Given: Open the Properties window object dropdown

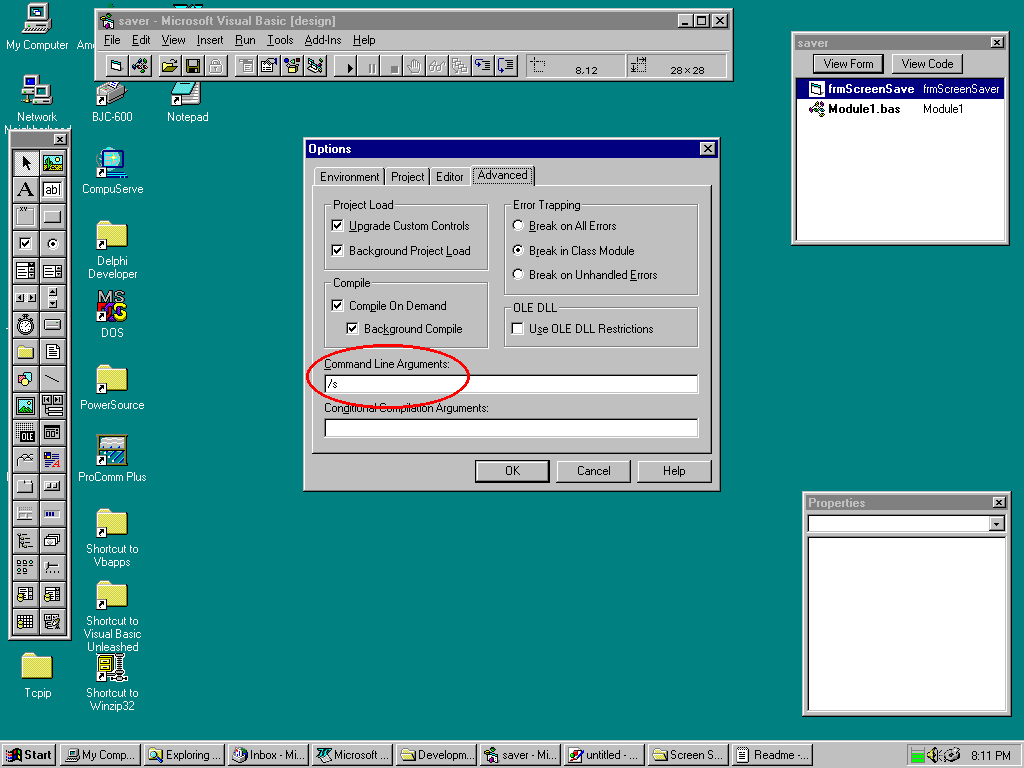Looking at the screenshot, I should point(996,524).
